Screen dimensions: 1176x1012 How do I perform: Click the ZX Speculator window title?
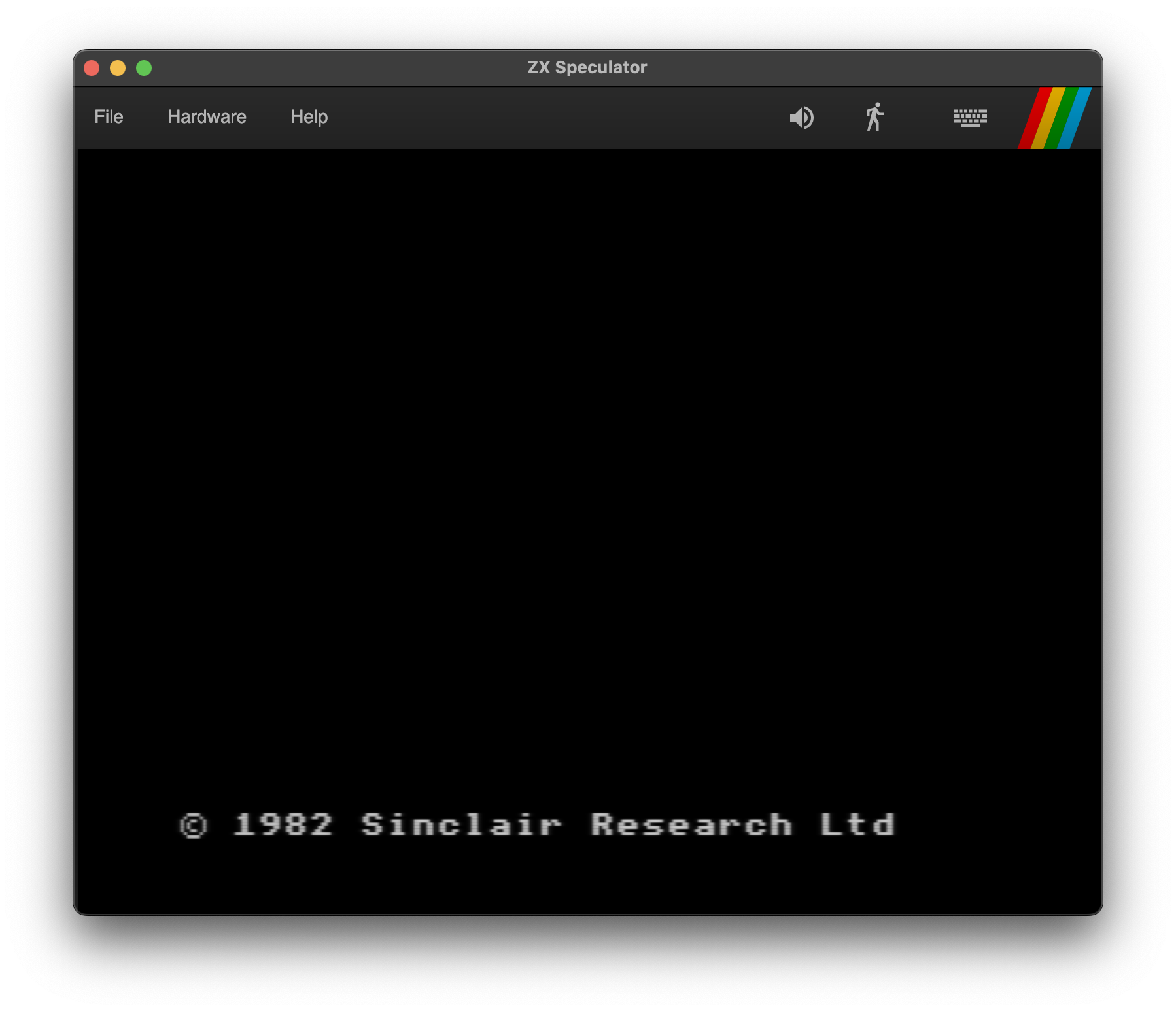coord(587,67)
